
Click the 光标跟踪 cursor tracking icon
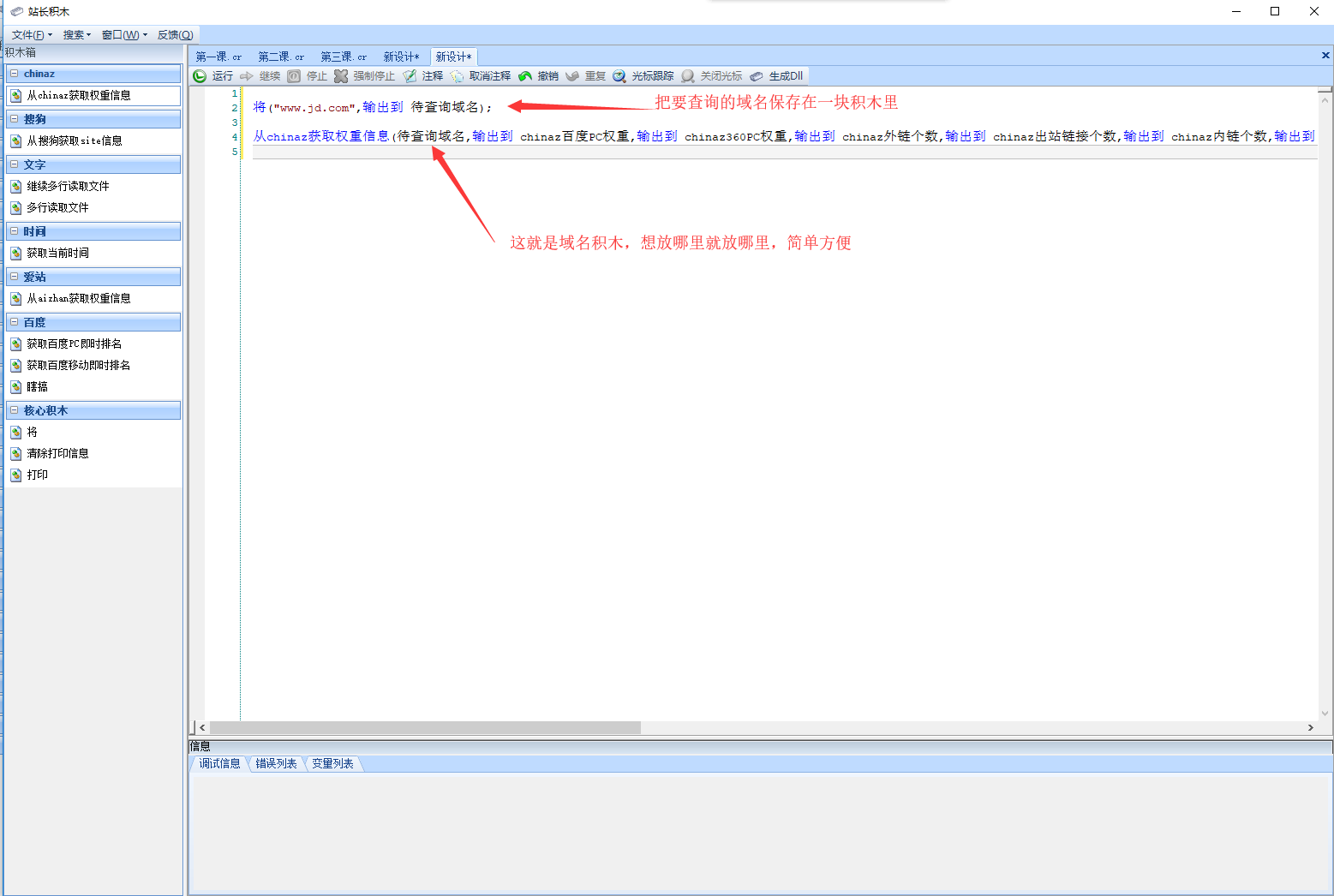[619, 76]
